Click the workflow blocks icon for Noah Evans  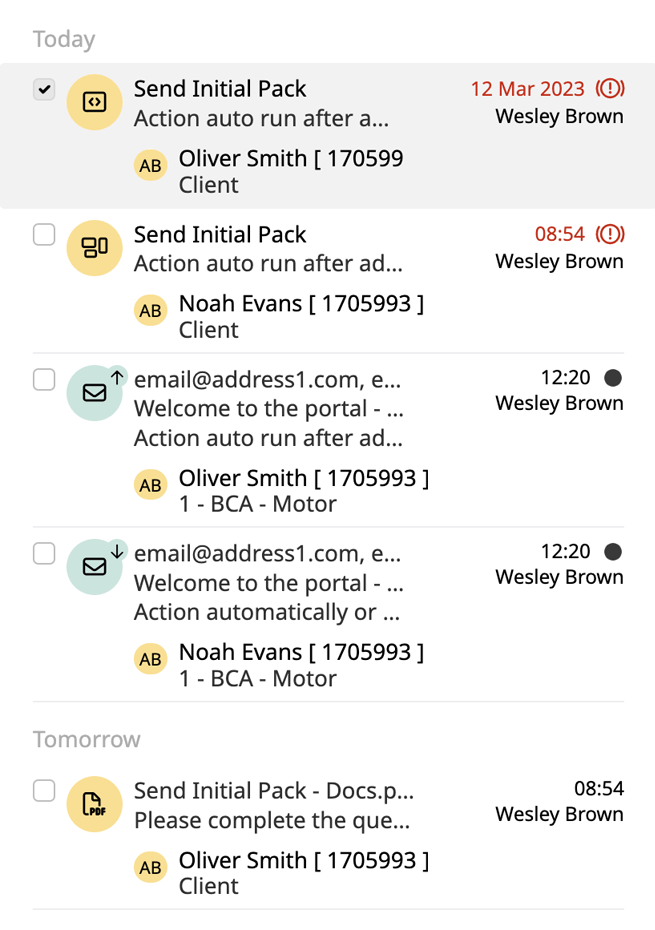pyautogui.click(x=94, y=247)
